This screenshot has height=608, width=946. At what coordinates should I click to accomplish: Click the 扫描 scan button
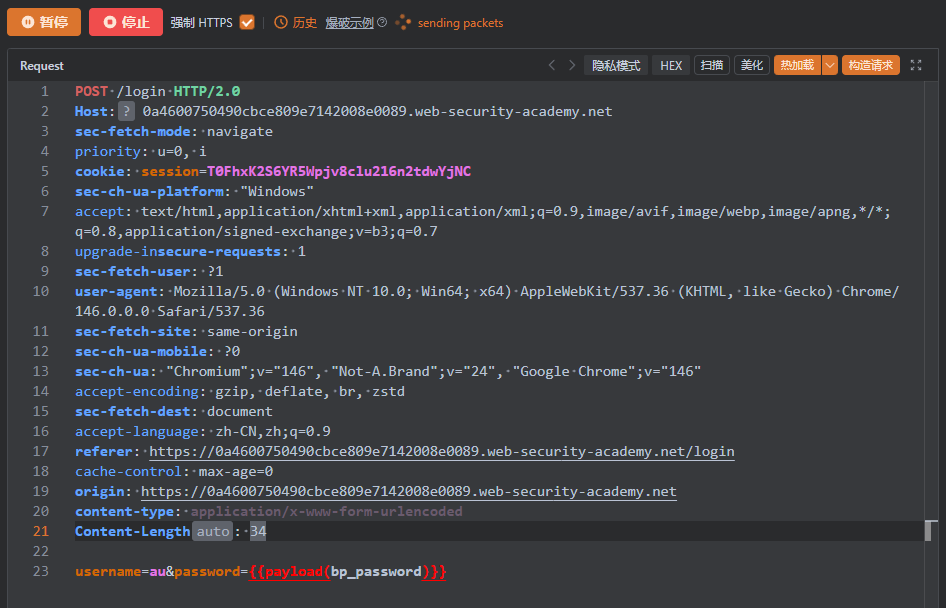pyautogui.click(x=711, y=65)
